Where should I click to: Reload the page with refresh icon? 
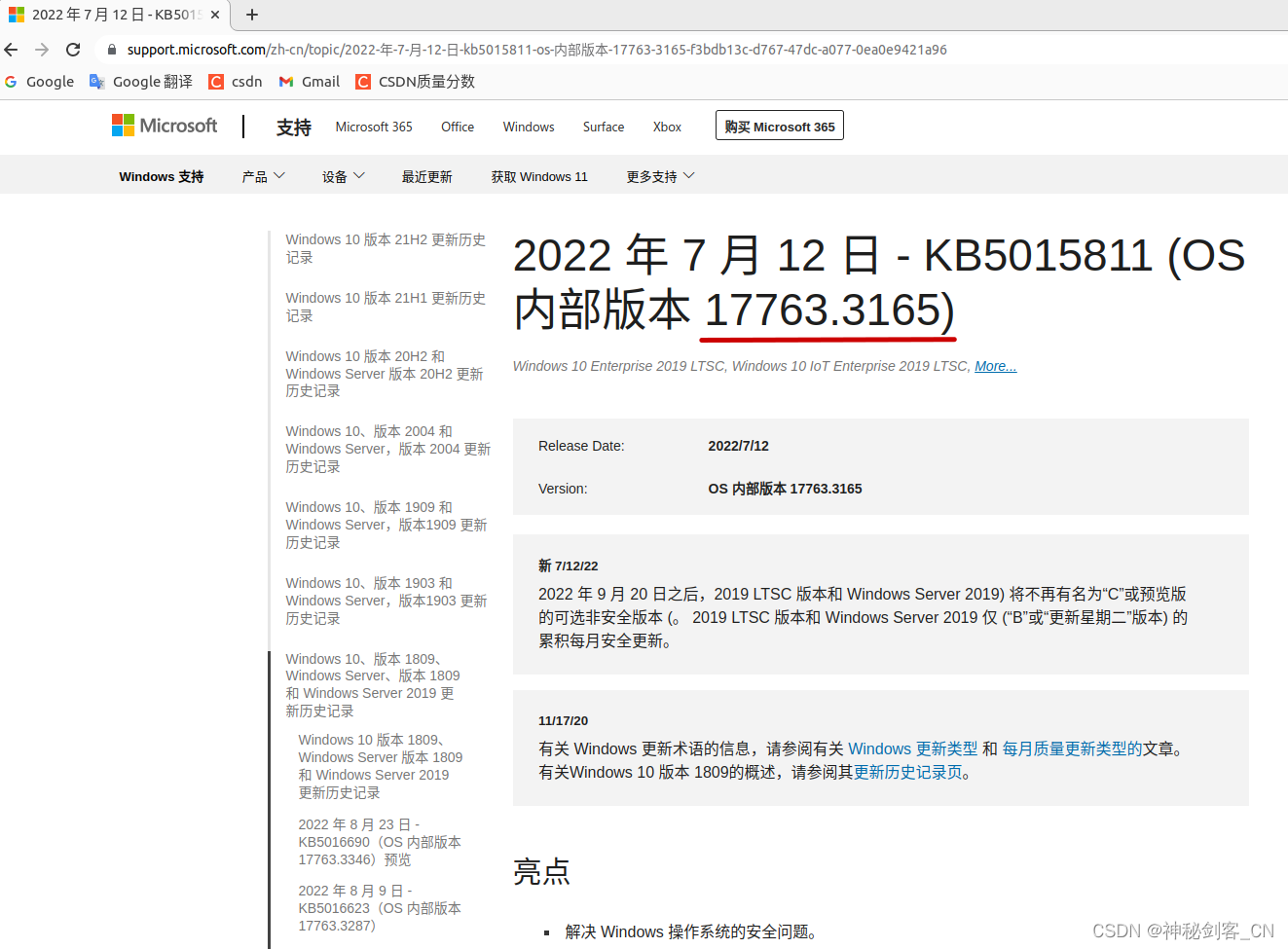pyautogui.click(x=73, y=50)
